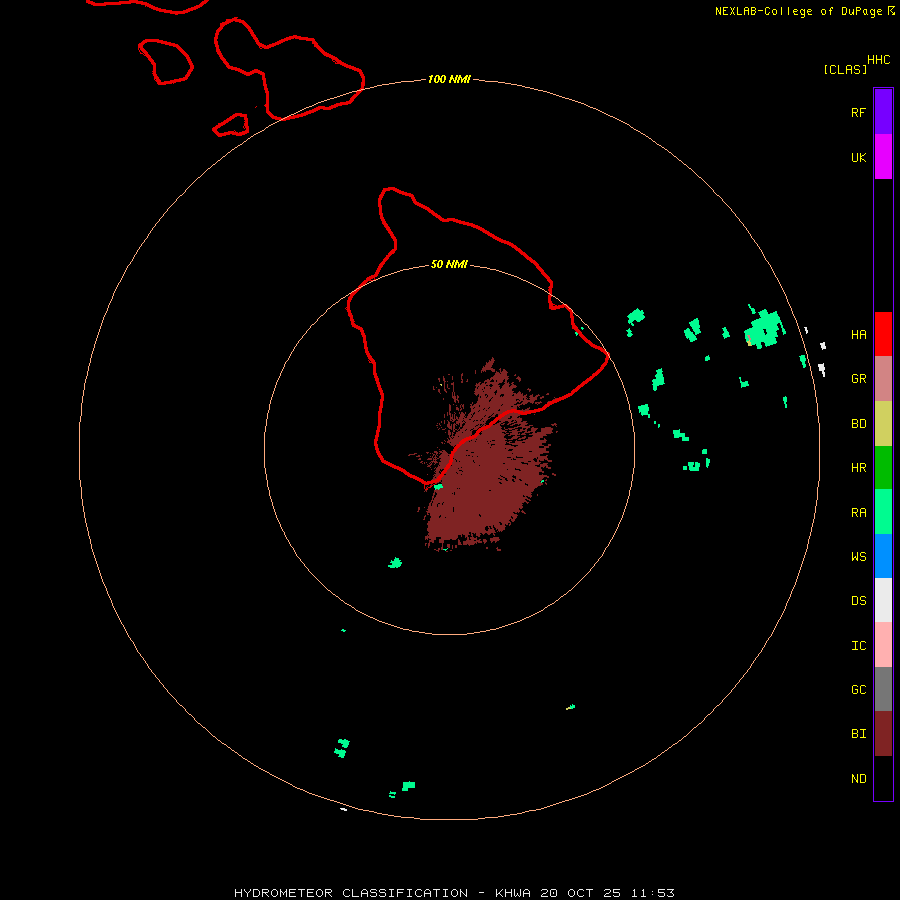The height and width of the screenshot is (900, 900).
Task: Click the HHC product label
Action: (878, 59)
